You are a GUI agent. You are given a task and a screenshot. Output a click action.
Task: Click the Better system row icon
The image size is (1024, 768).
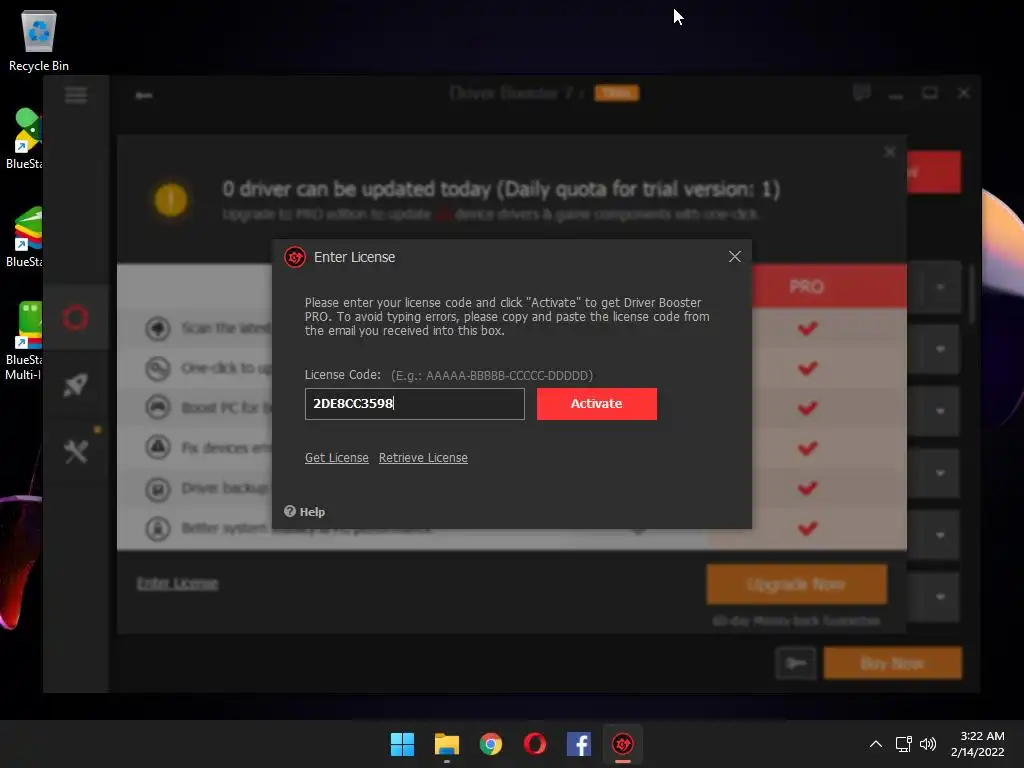157,528
